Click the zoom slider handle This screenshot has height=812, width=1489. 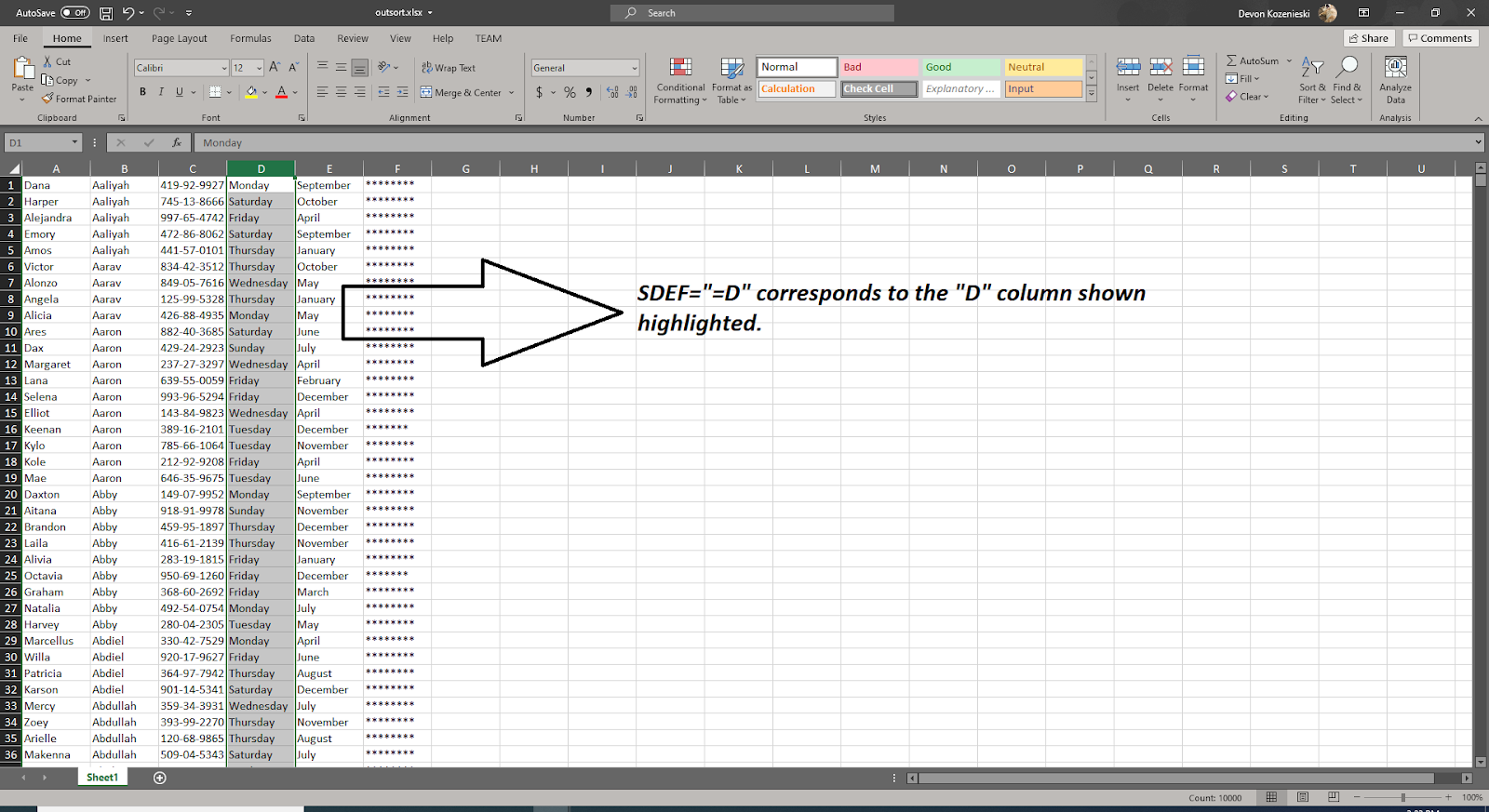click(x=1402, y=797)
